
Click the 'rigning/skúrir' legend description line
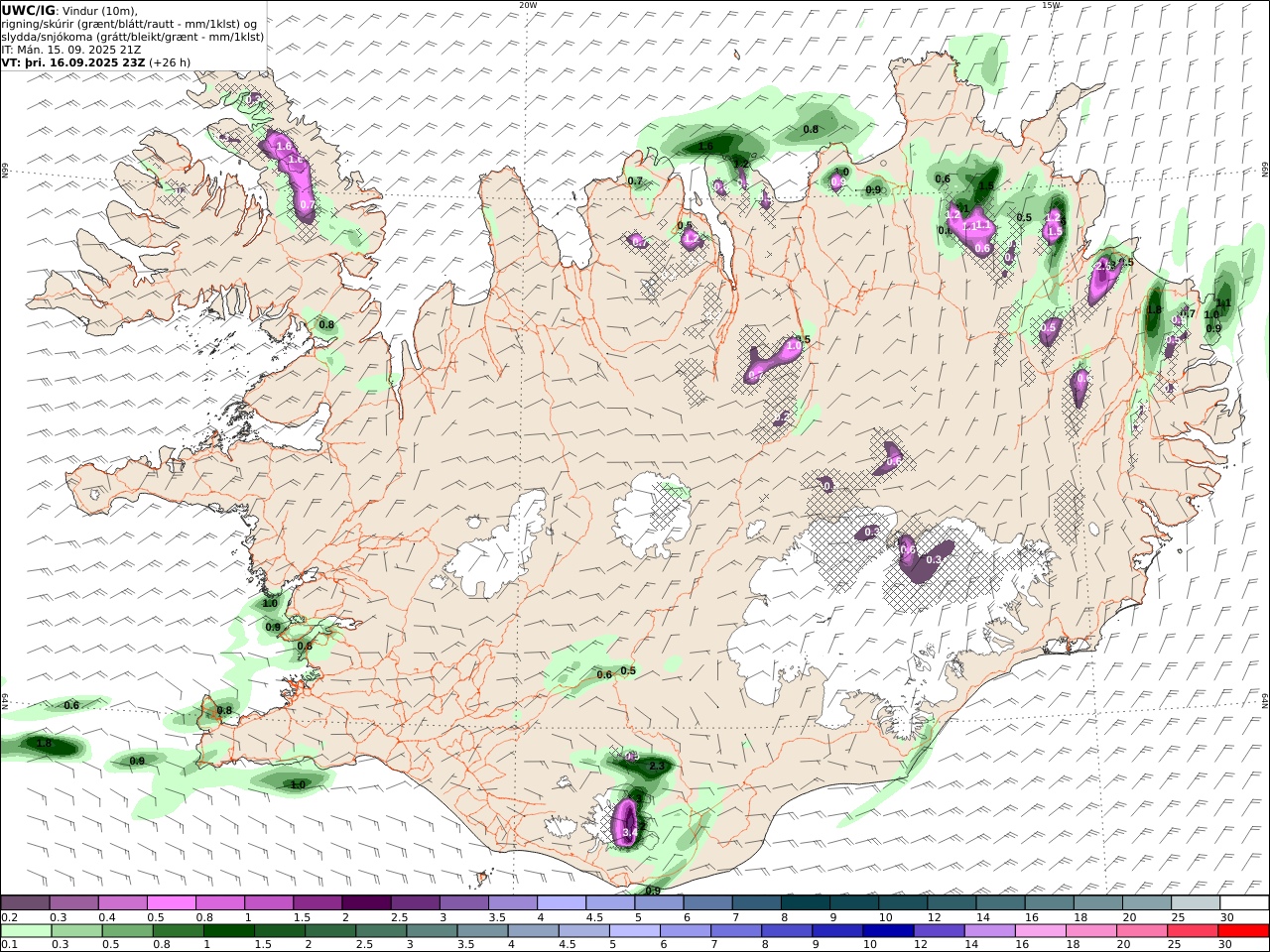129,23
